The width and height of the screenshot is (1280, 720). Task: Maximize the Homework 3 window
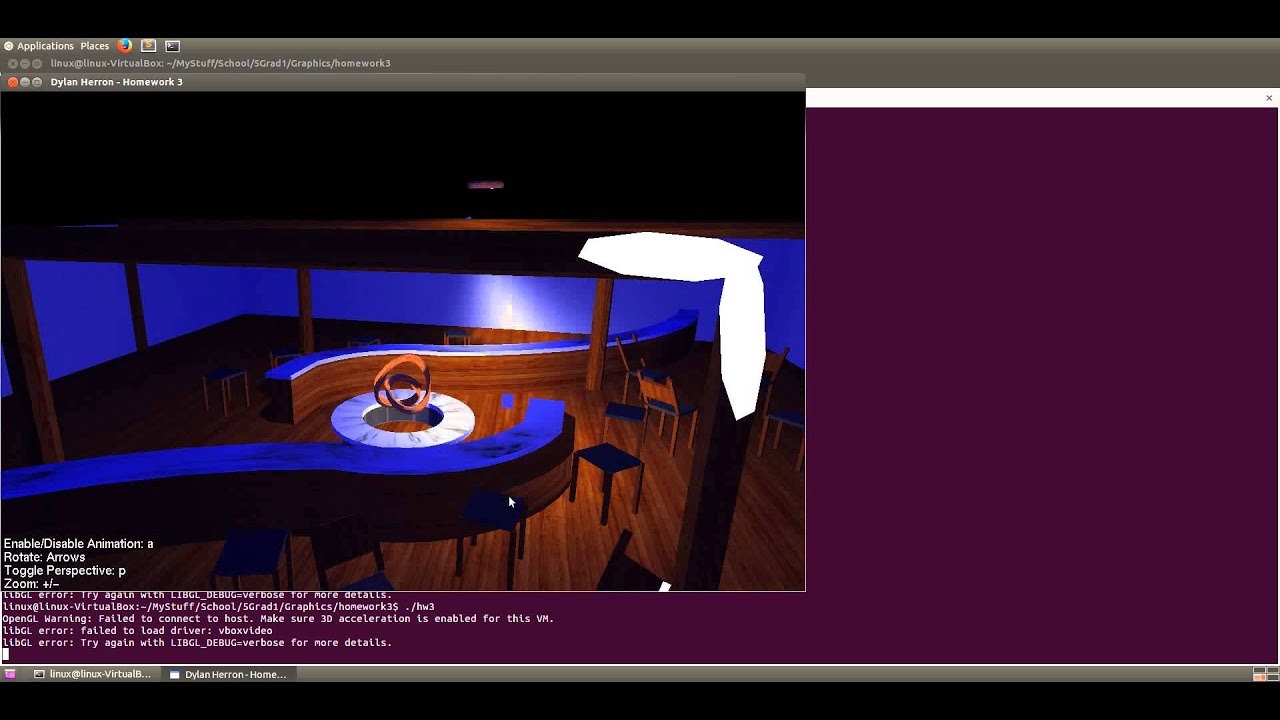point(38,82)
